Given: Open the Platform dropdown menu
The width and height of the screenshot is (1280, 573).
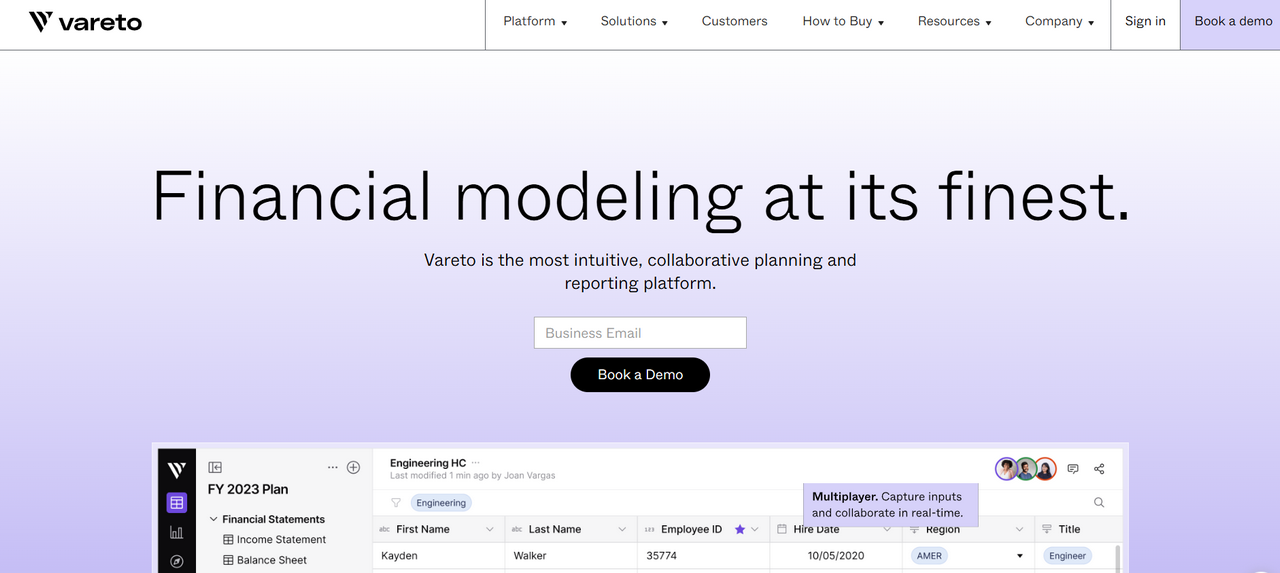Looking at the screenshot, I should click(535, 21).
